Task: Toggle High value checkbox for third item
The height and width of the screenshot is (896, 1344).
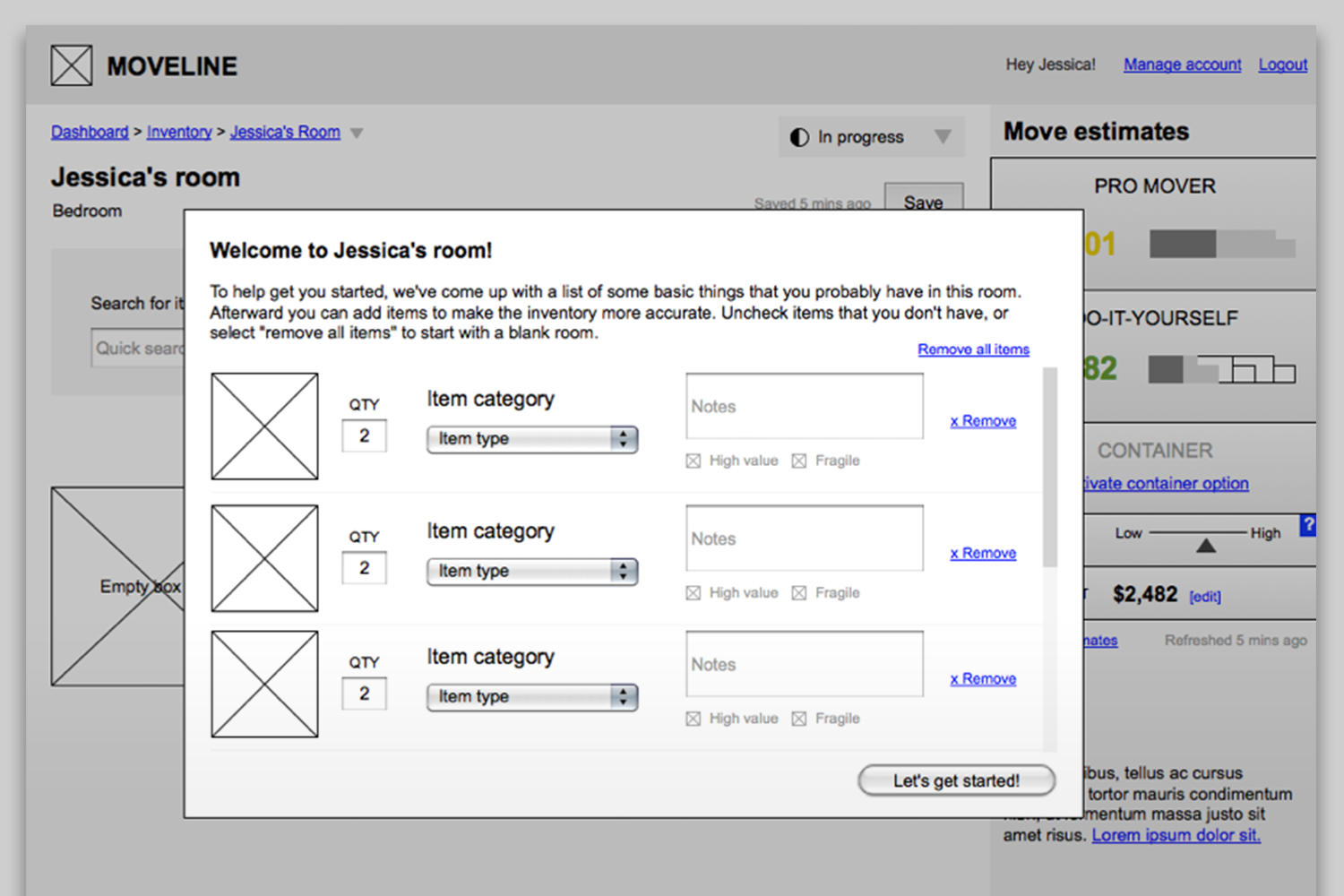Action: [693, 719]
